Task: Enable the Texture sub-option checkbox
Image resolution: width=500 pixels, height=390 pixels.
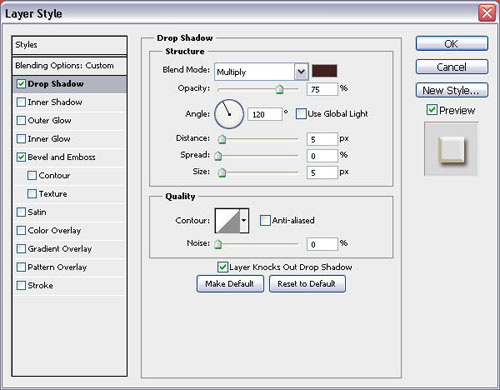Action: [32, 194]
